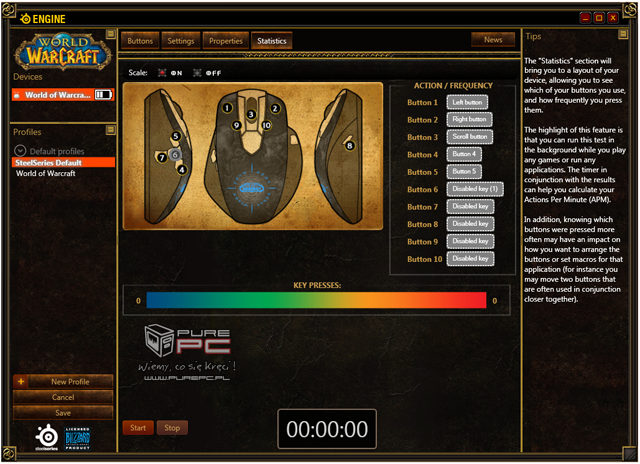Open the Buttons tab
The image size is (640, 464).
(x=140, y=41)
